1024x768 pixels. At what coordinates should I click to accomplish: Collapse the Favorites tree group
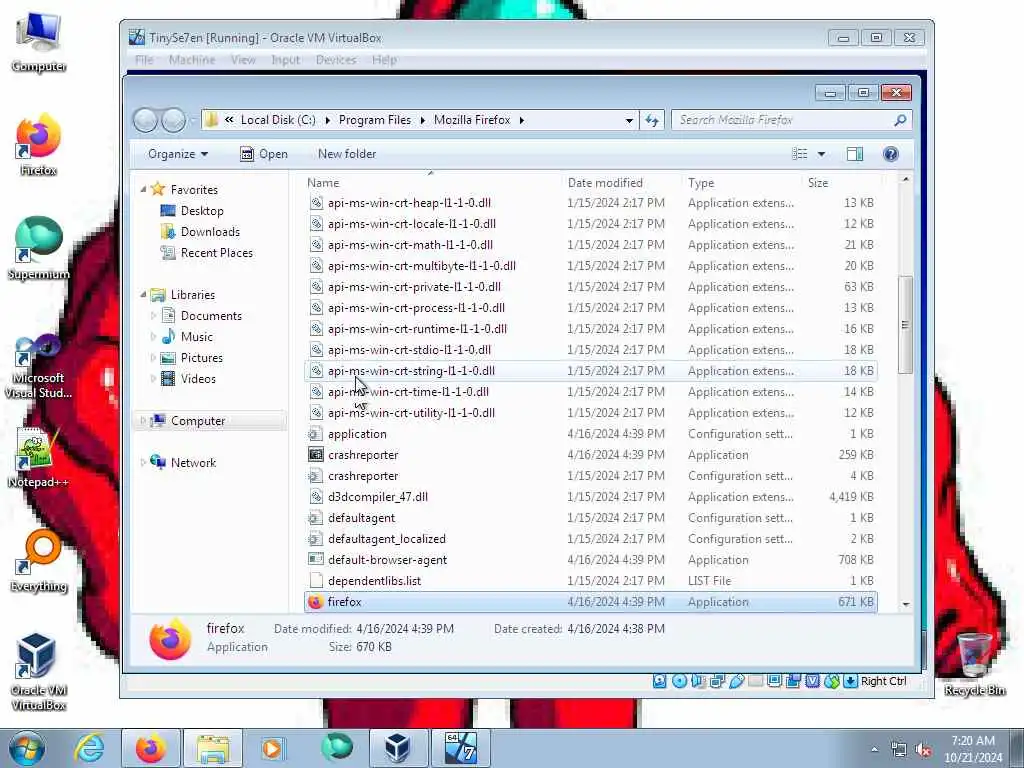coord(143,189)
